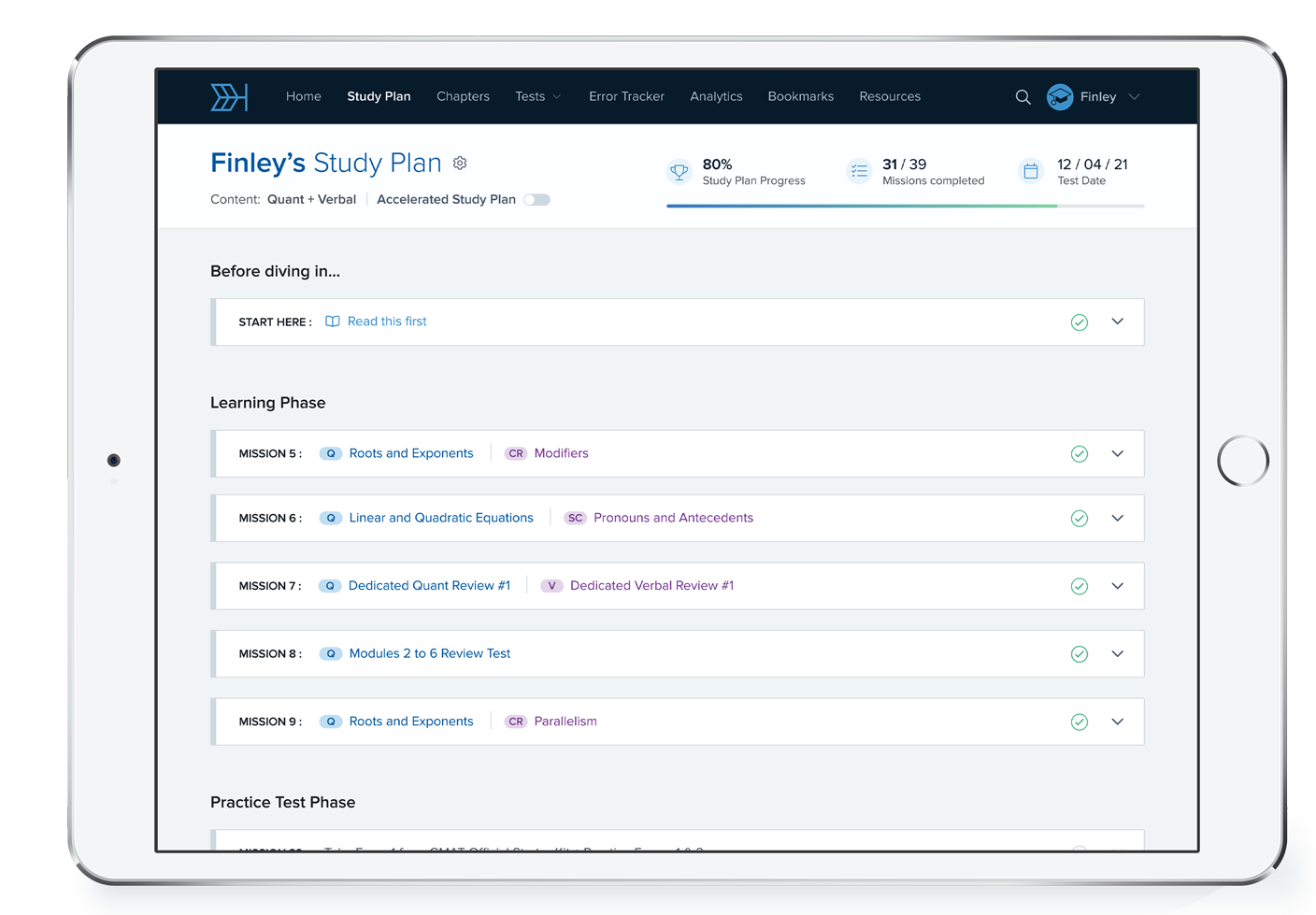Toggle the Accelerated Study Plan switch
Viewport: 1316px width, 915px height.
(536, 200)
